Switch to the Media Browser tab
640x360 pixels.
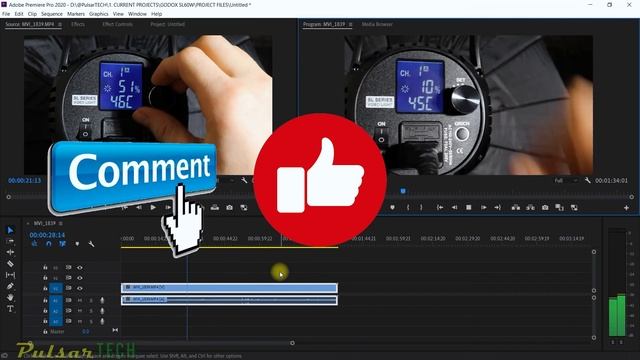(377, 24)
